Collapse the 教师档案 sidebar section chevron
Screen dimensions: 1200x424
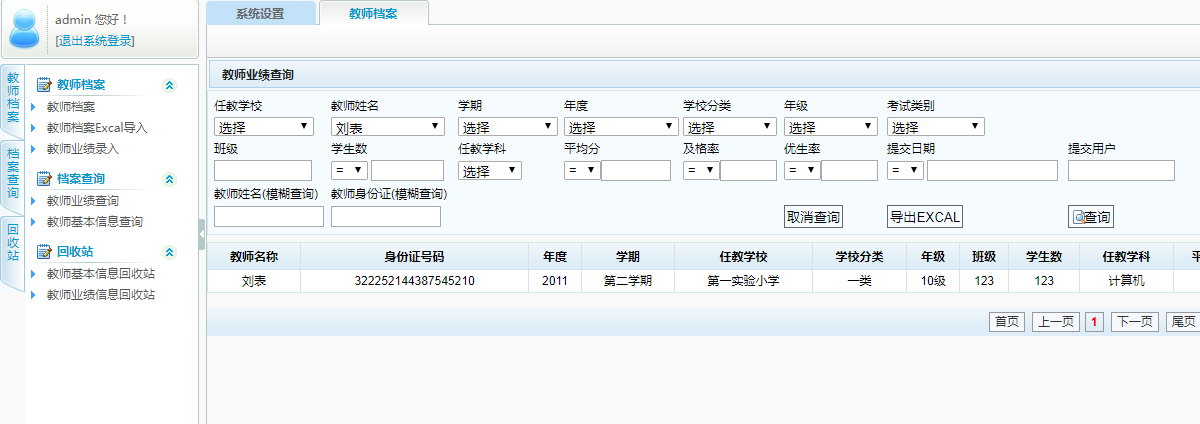coord(169,85)
